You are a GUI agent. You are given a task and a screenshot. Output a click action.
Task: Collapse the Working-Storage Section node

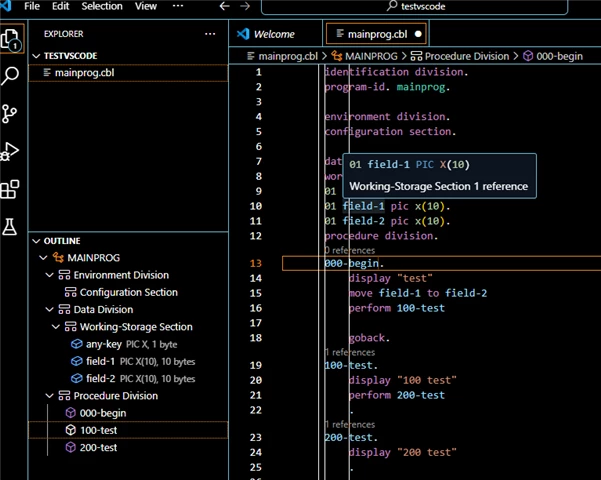point(56,327)
